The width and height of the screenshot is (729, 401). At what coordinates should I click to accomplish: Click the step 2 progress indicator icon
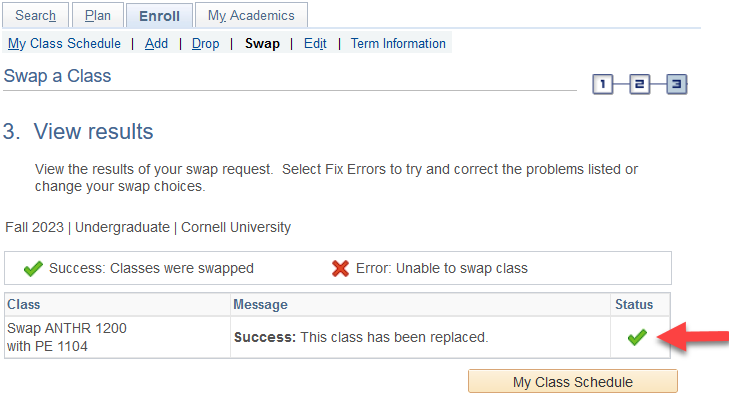point(640,85)
